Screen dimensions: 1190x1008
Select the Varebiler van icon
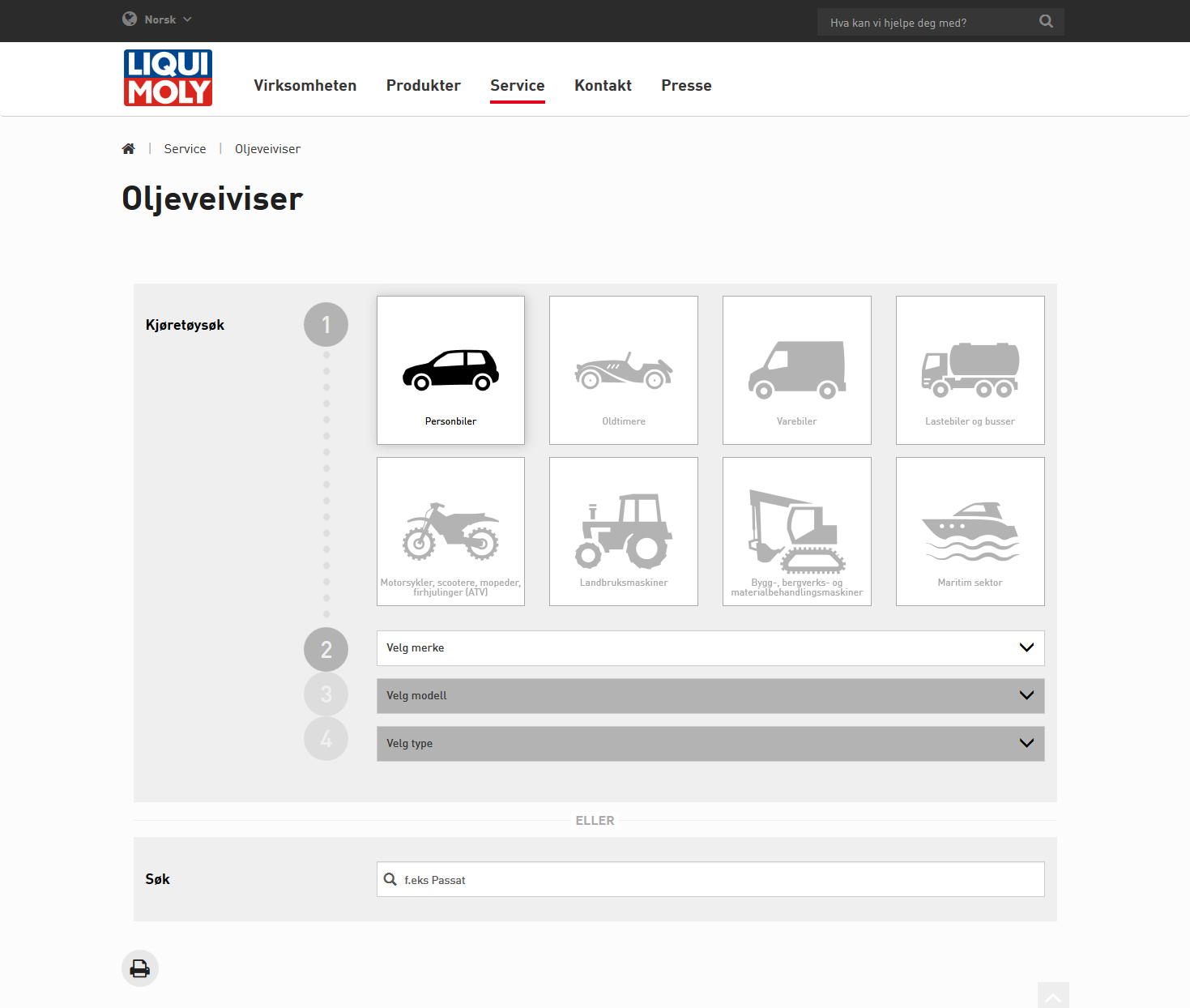click(x=796, y=370)
